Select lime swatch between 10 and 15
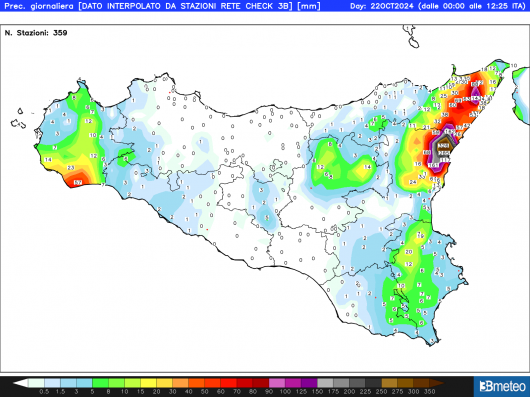Screen dimensions: 530x397 [x=132, y=383]
